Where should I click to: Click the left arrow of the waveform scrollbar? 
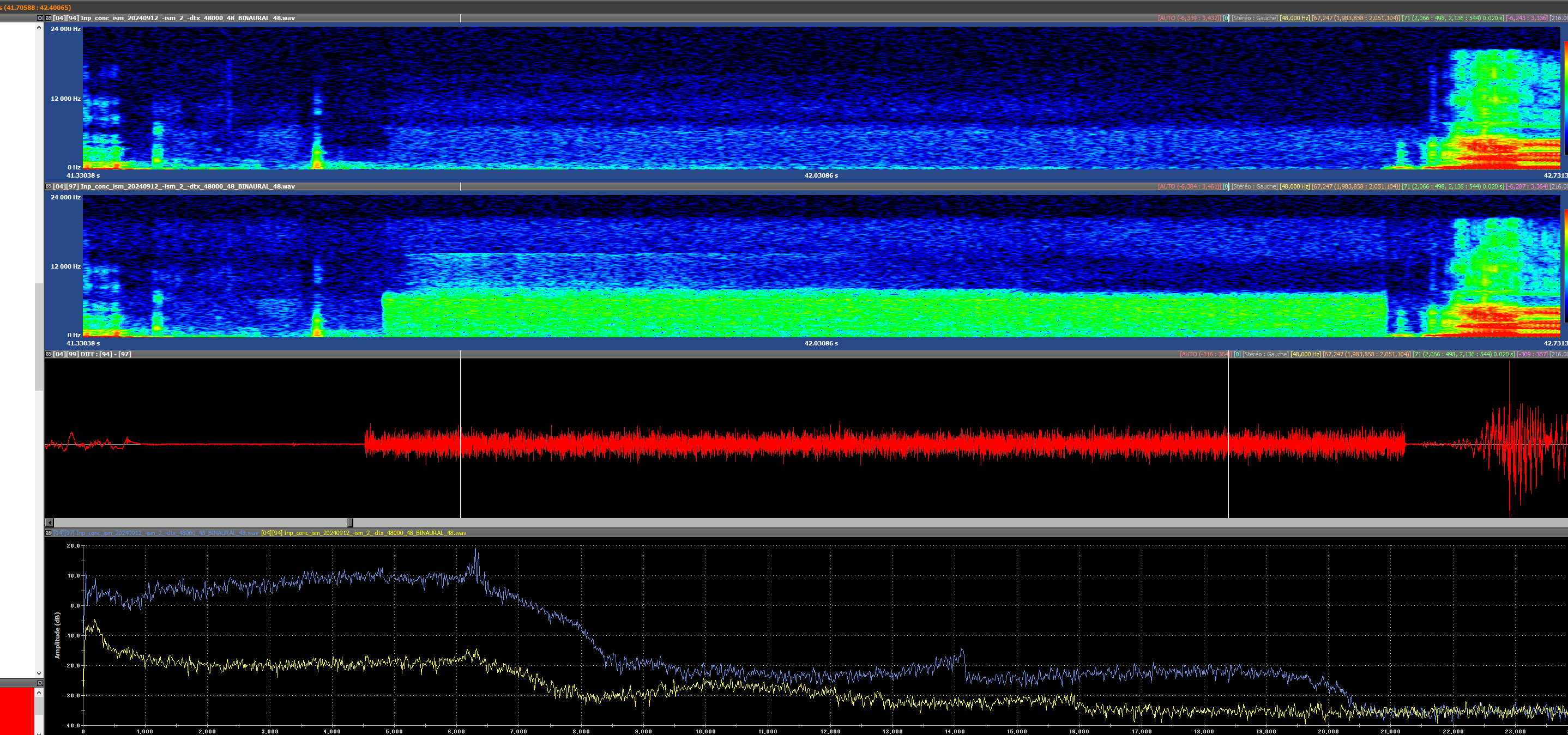(x=50, y=523)
